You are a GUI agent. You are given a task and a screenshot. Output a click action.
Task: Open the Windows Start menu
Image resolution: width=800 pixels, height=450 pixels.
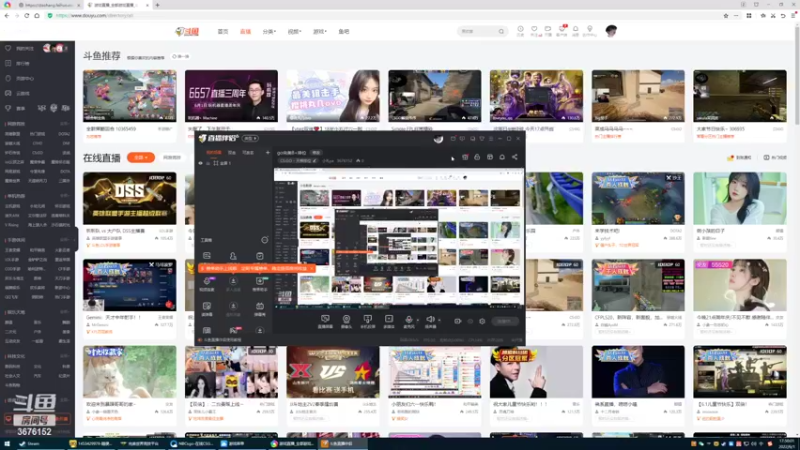tap(7, 444)
